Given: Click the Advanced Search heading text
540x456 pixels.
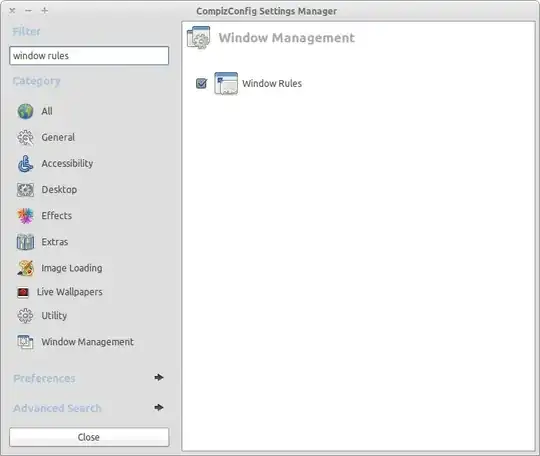Looking at the screenshot, I should [x=57, y=408].
